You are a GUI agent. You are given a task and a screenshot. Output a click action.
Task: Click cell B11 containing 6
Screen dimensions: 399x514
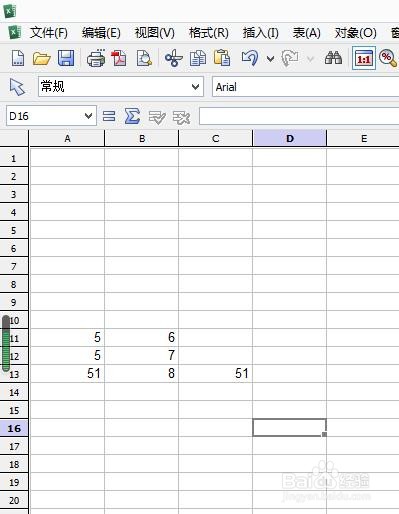click(x=142, y=337)
